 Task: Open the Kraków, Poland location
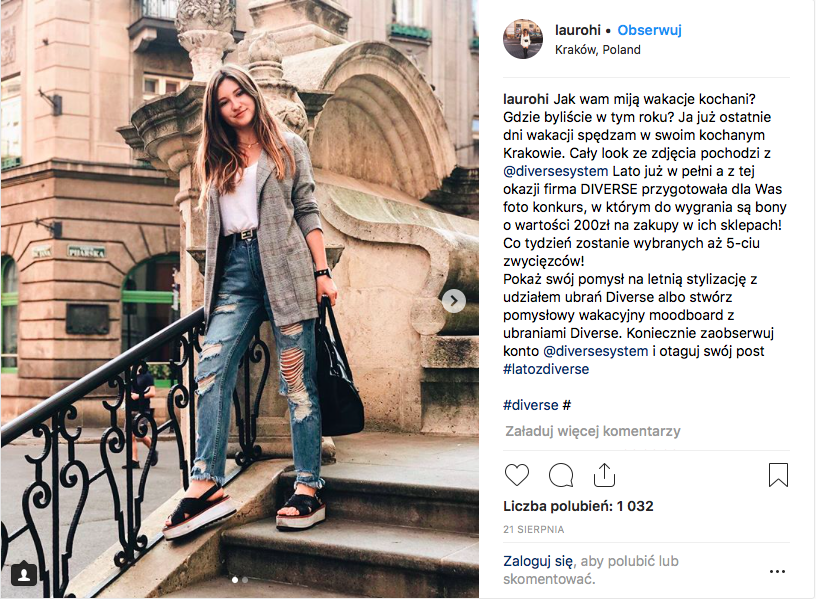598,50
